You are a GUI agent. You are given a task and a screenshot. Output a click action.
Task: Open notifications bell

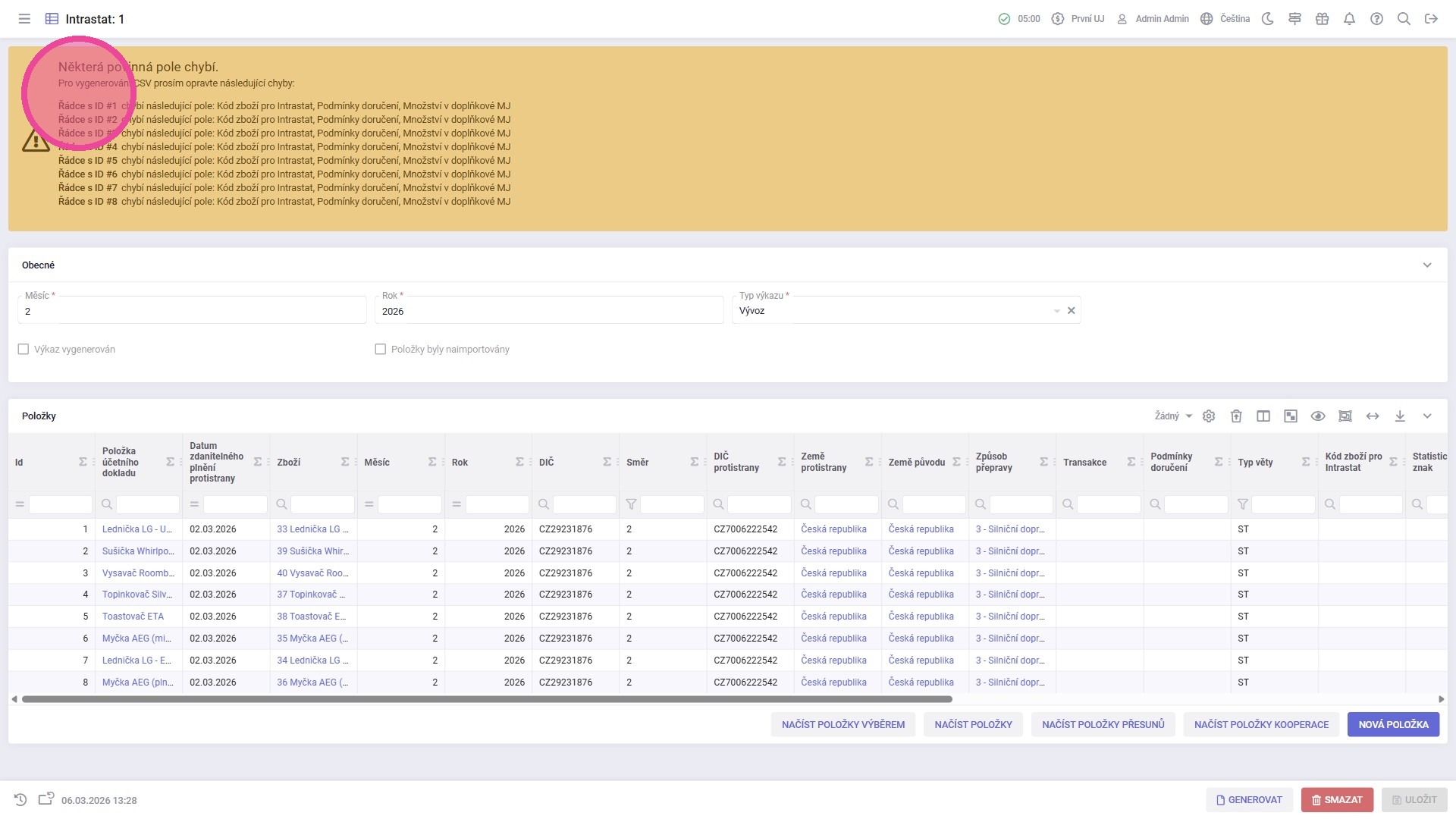click(1349, 19)
